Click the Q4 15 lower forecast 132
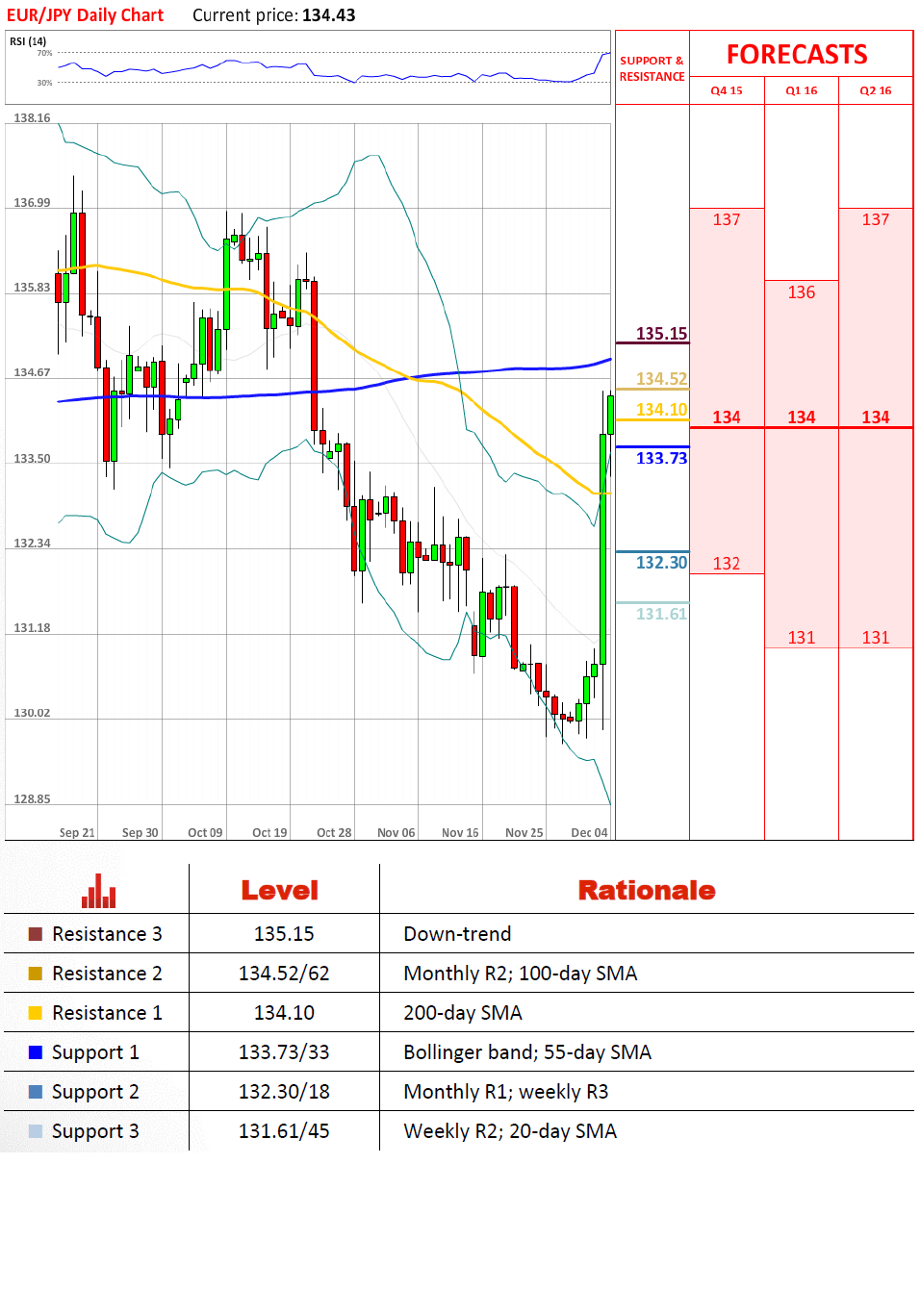Screen dimensions: 921x1316 (x=727, y=564)
